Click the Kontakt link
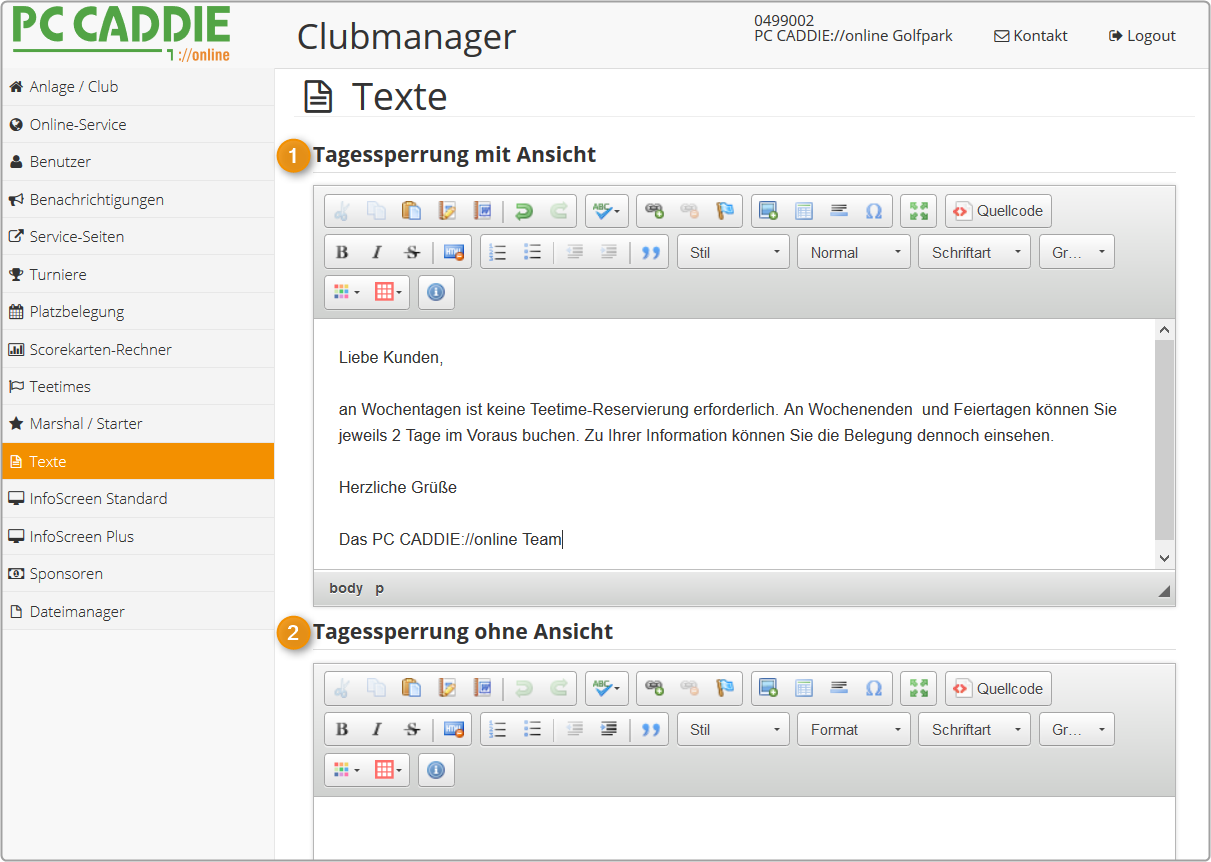The width and height of the screenshot is (1211, 862). 1030,36
